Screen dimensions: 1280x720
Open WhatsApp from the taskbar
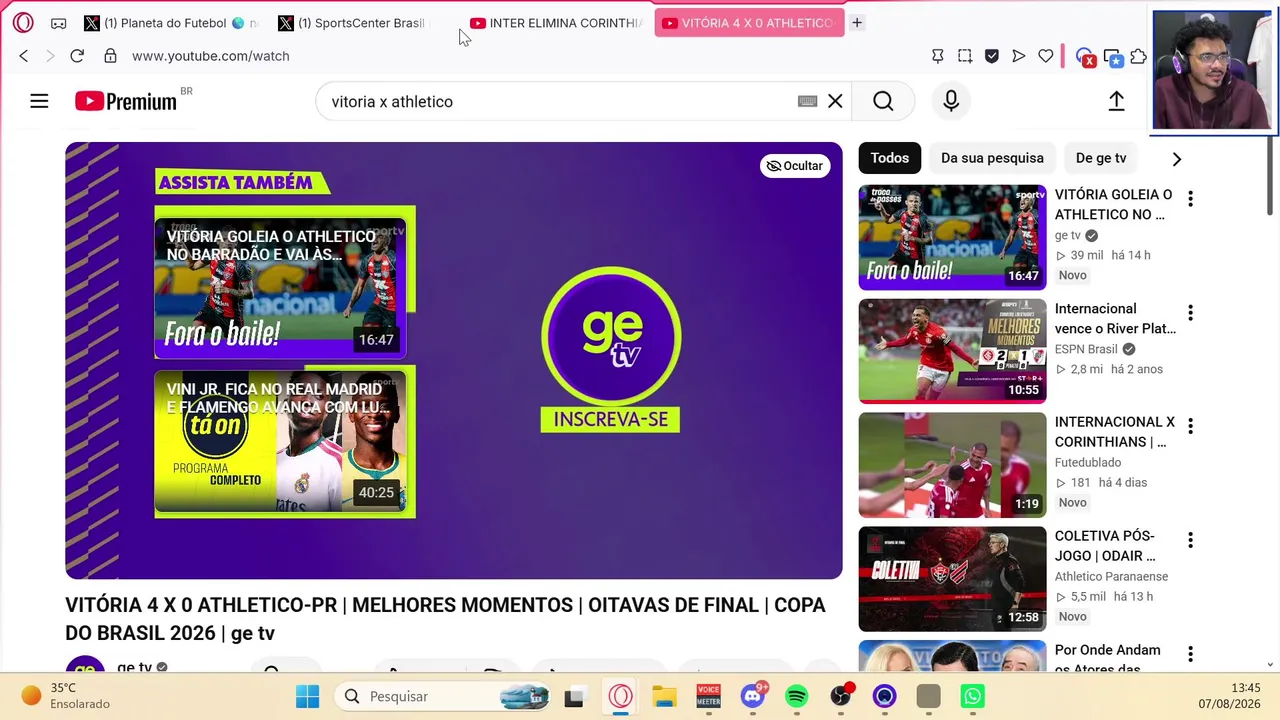pyautogui.click(x=973, y=696)
